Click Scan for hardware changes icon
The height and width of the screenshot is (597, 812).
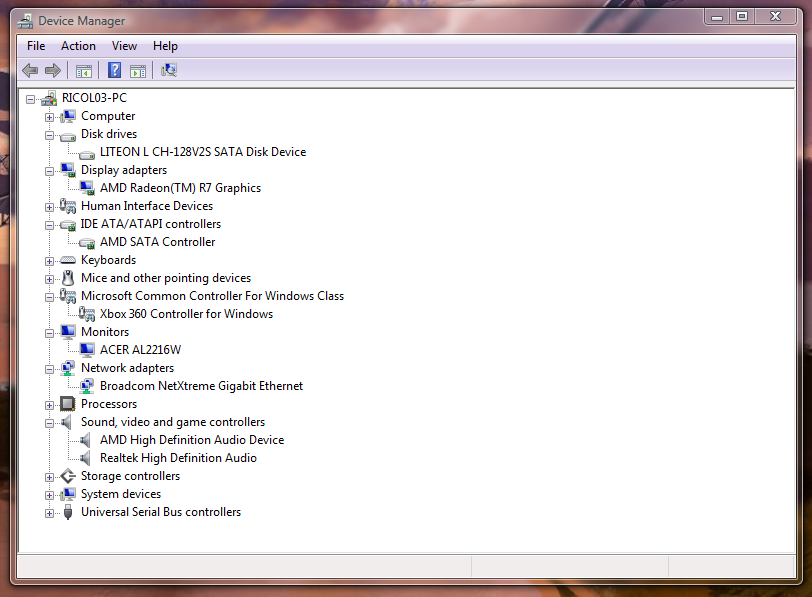(x=169, y=70)
